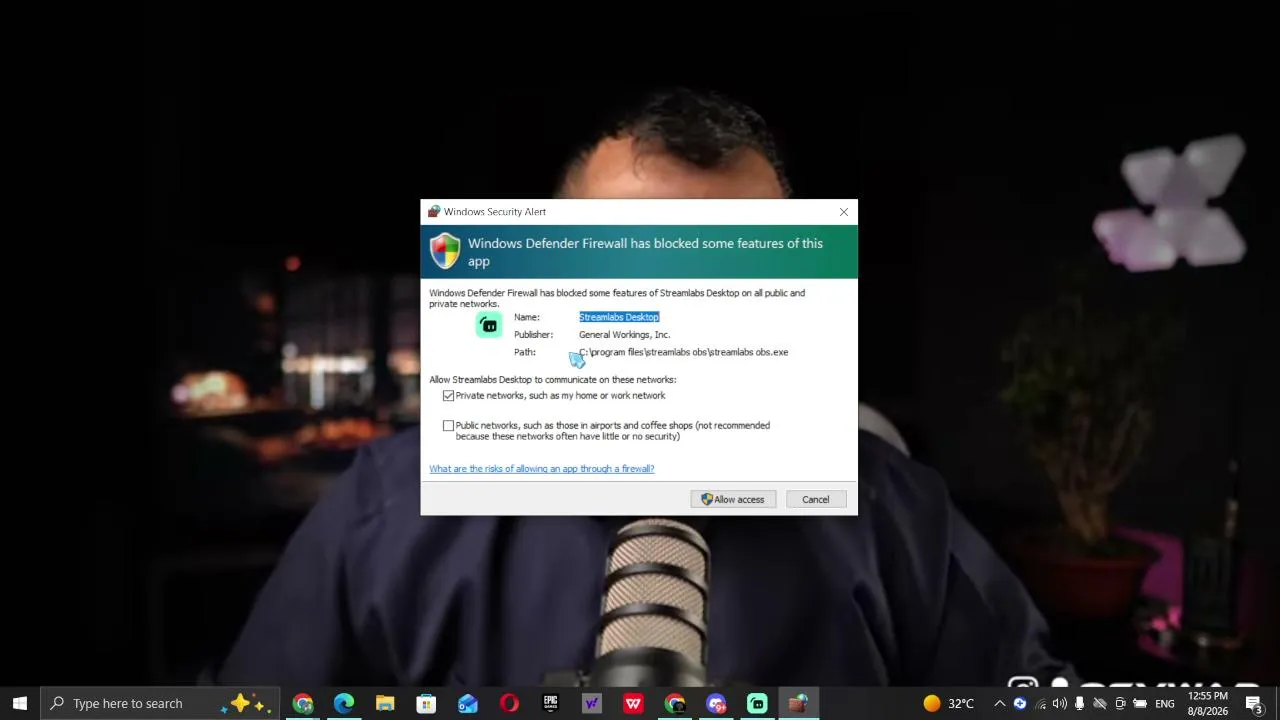
Task: Click the Meet Now camera tray icon
Action: pyautogui.click(x=1120, y=703)
